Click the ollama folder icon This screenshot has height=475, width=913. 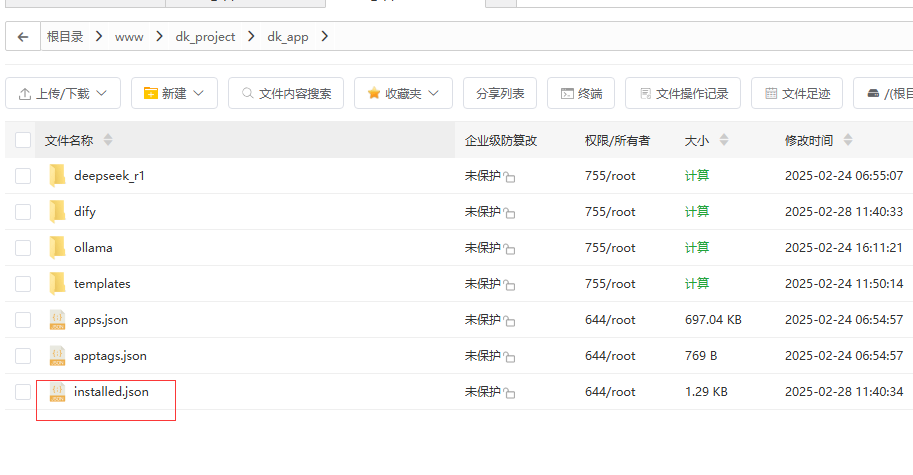pos(57,248)
